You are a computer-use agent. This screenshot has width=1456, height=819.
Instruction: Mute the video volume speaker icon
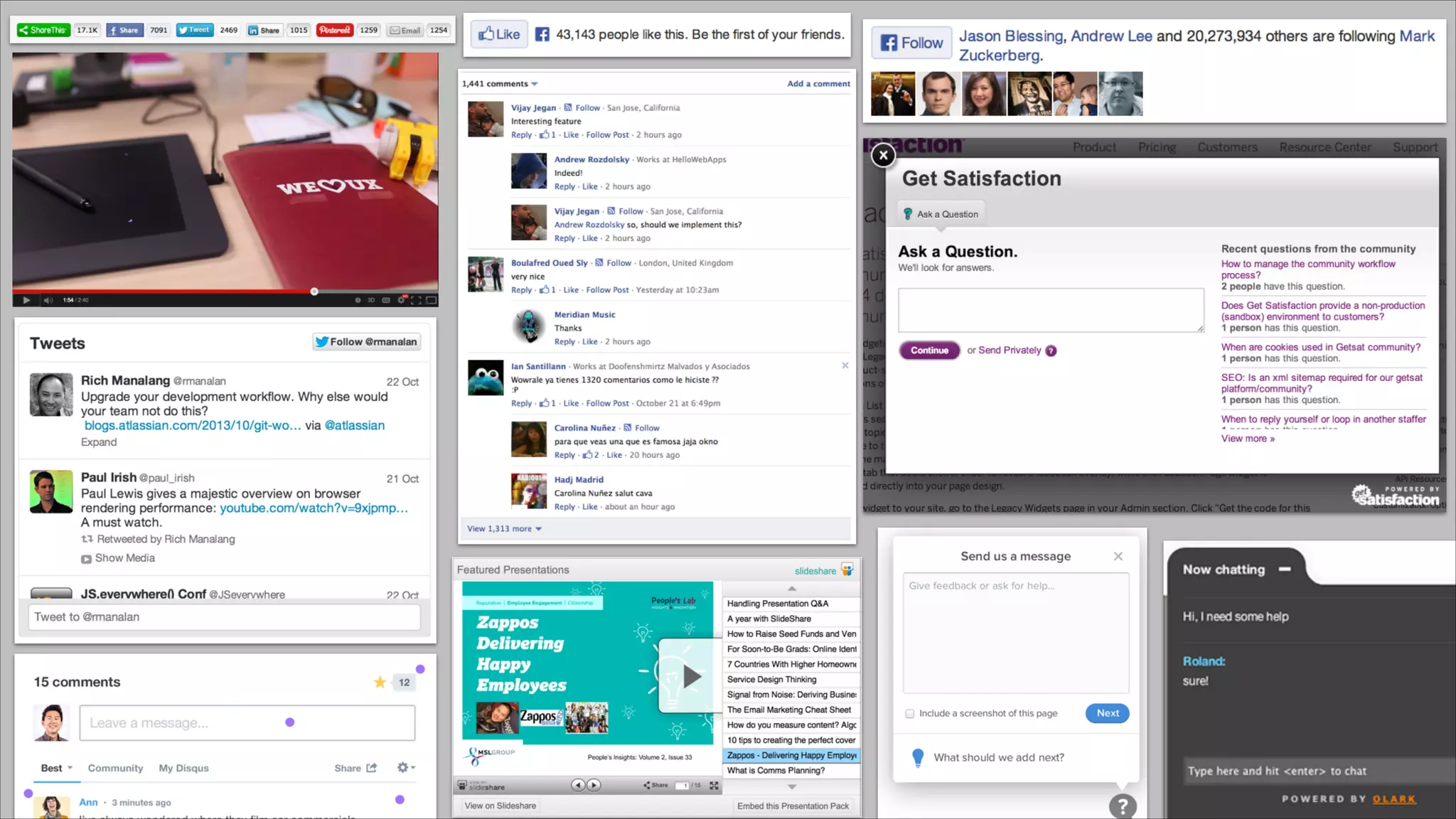click(x=48, y=300)
